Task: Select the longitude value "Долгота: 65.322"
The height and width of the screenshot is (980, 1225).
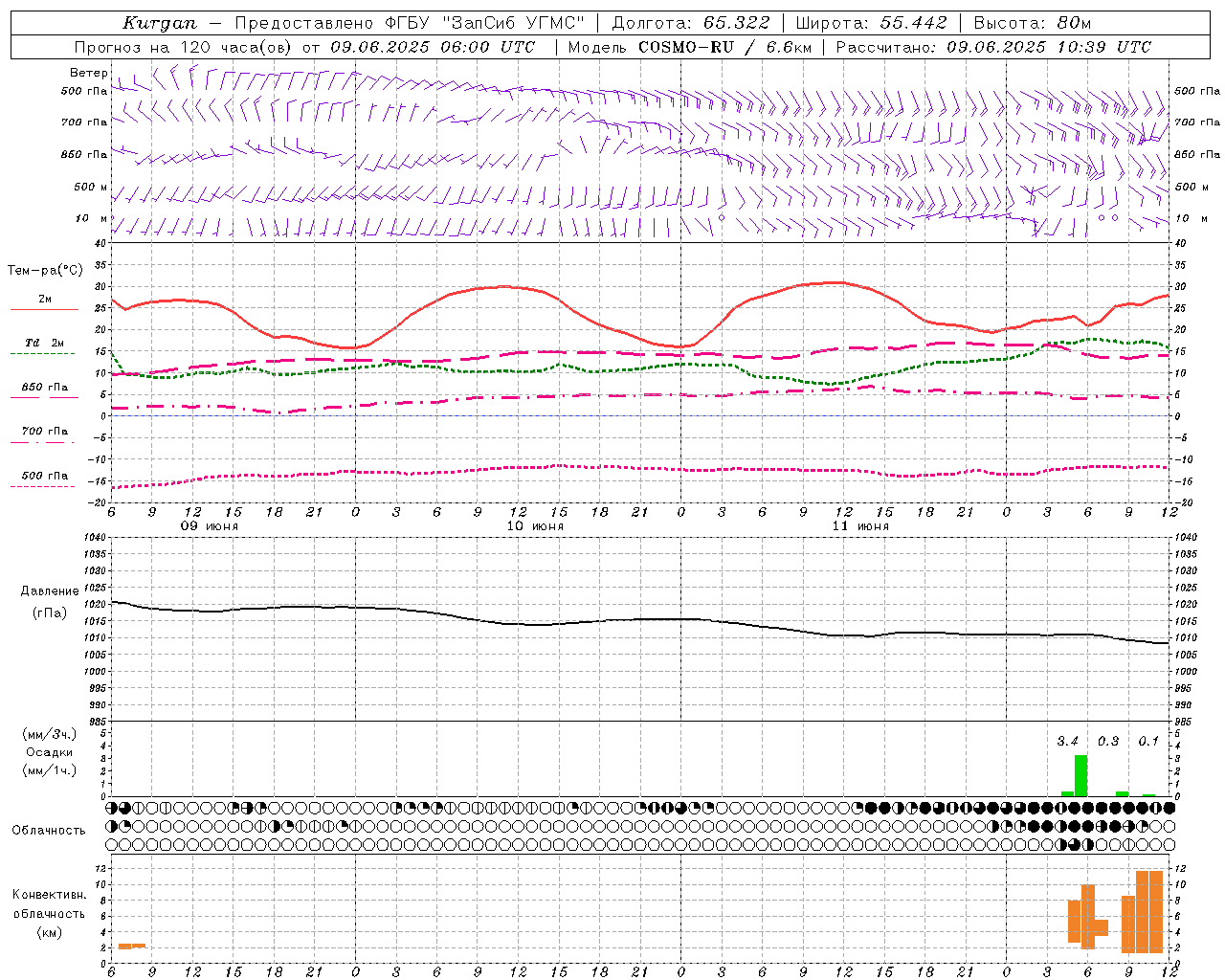Action: [x=691, y=23]
